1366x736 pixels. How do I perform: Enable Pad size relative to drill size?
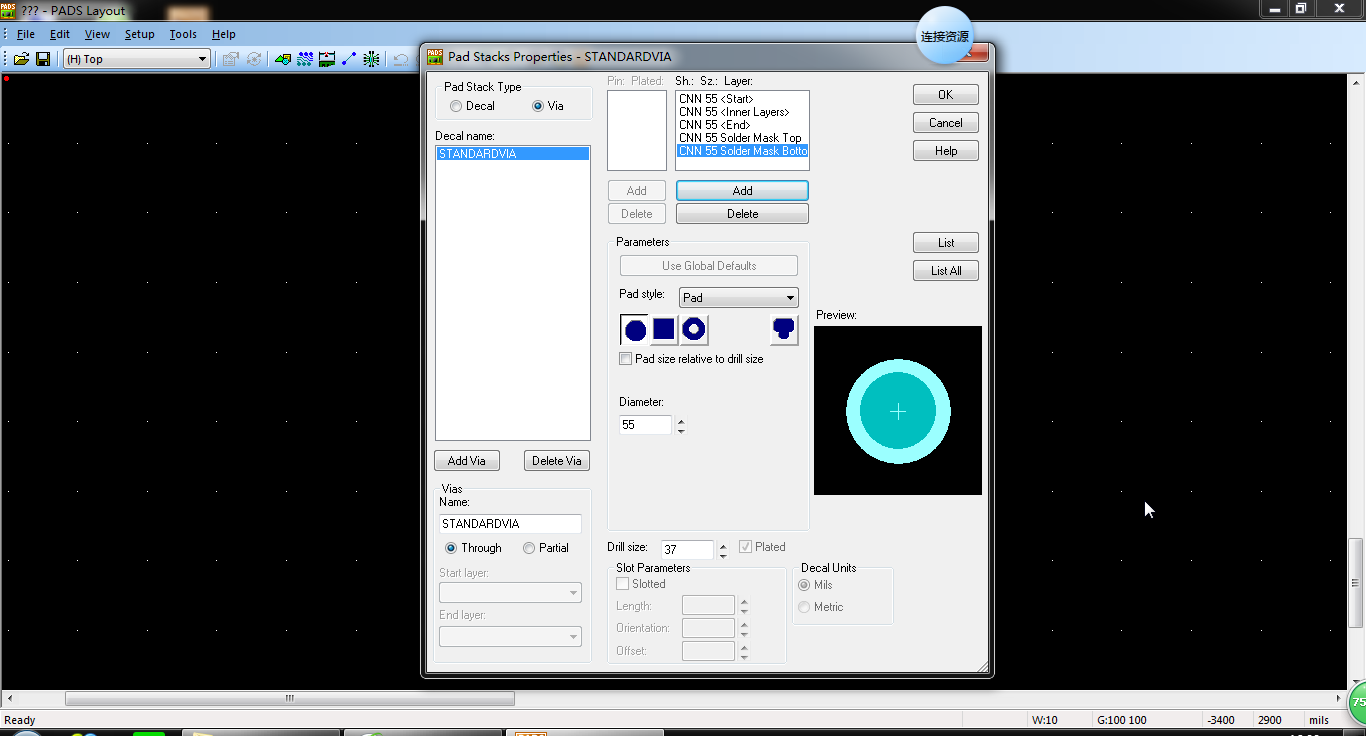coord(626,359)
